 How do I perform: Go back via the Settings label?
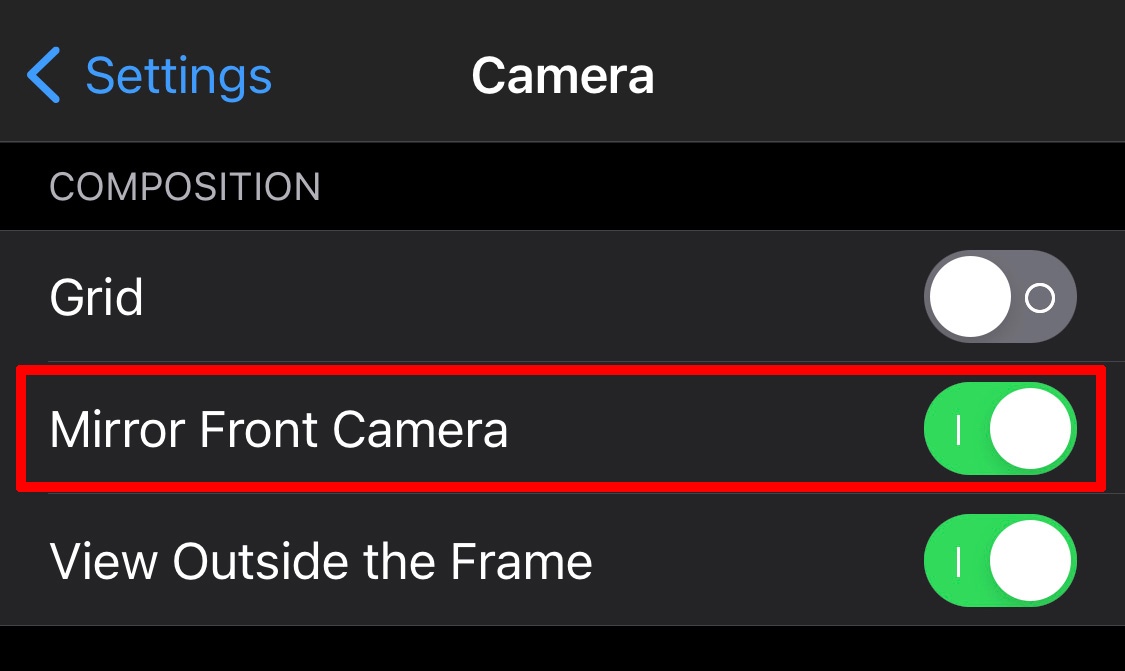tap(178, 76)
